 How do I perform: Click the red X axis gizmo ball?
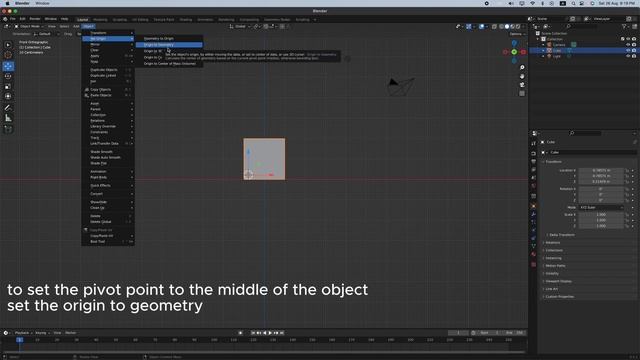tap(523, 52)
